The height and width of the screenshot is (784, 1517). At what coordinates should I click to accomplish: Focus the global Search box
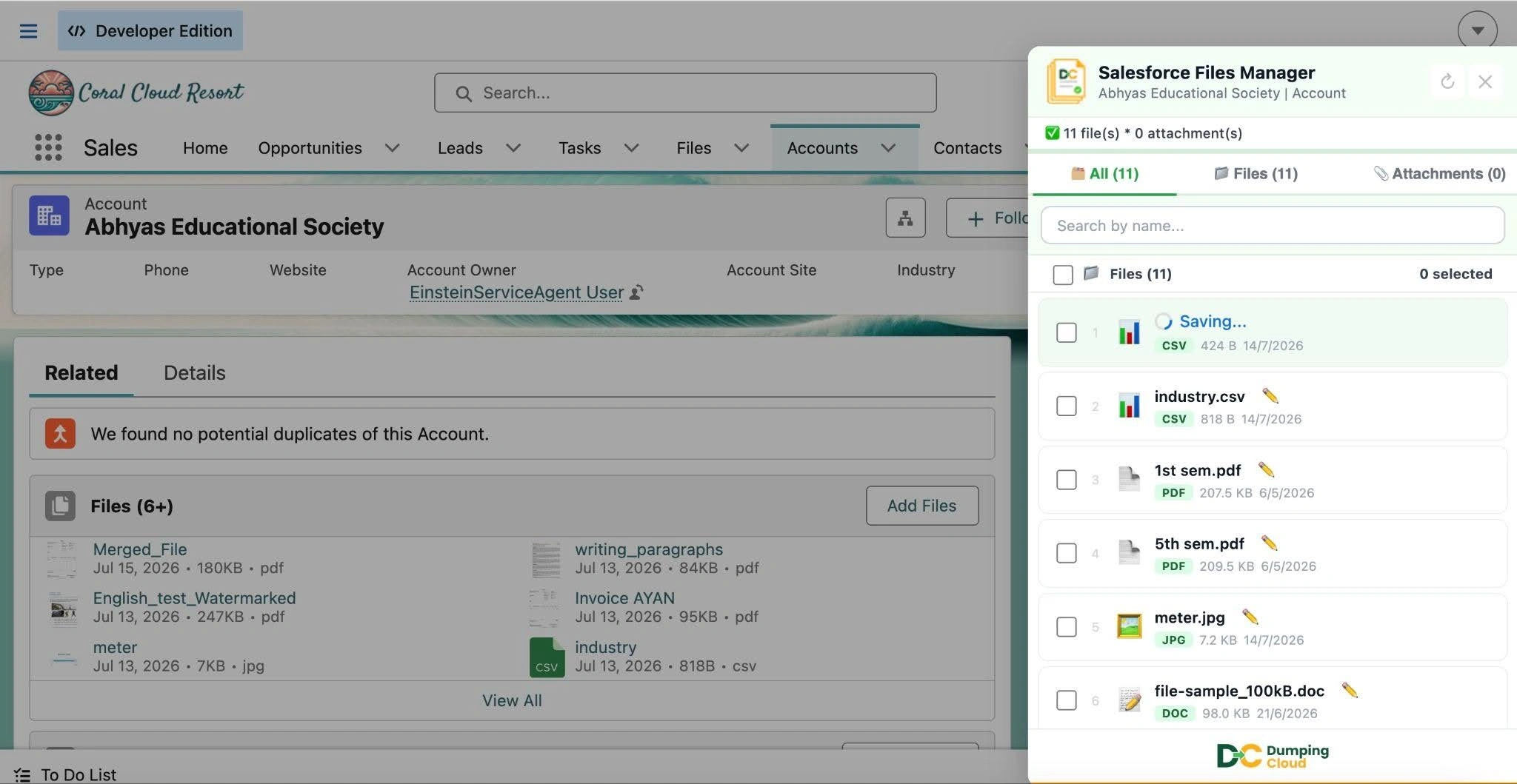pos(685,93)
